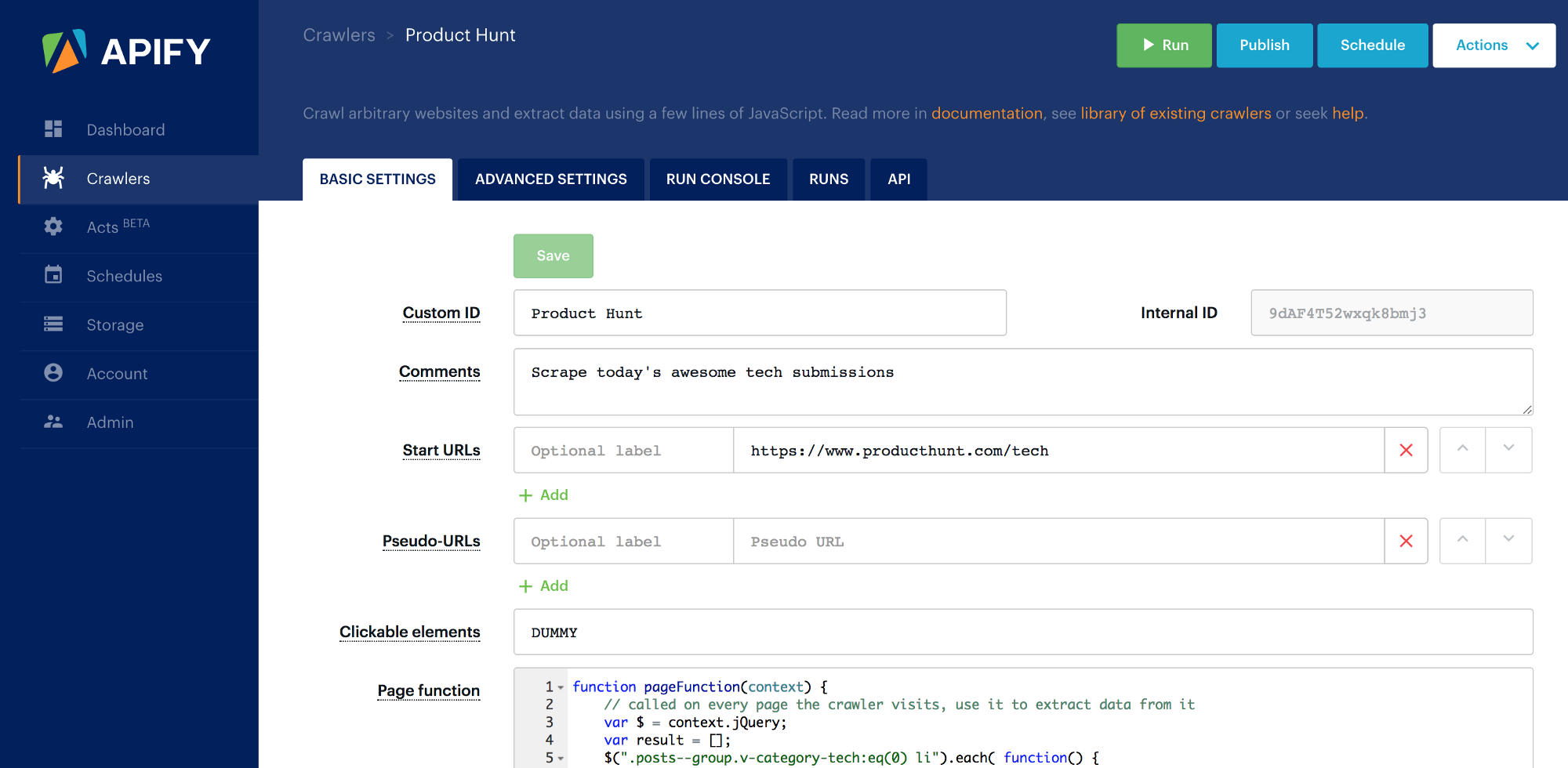
Task: Move the Start URL down with the chevron
Action: click(x=1508, y=450)
